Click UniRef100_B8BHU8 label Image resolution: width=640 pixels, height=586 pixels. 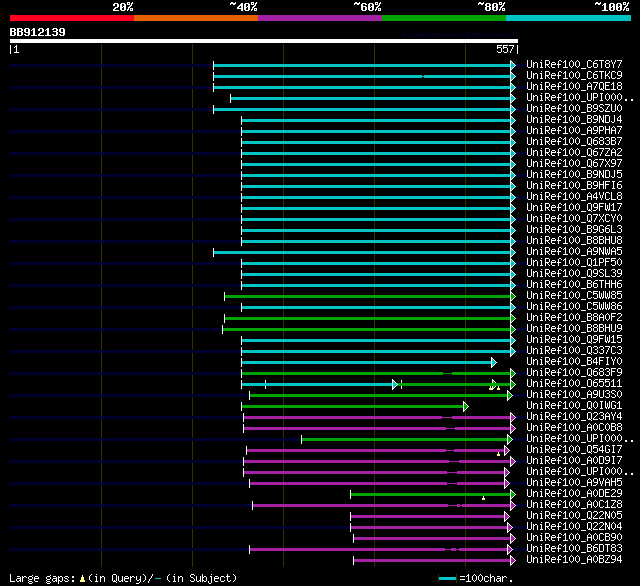coord(574,241)
